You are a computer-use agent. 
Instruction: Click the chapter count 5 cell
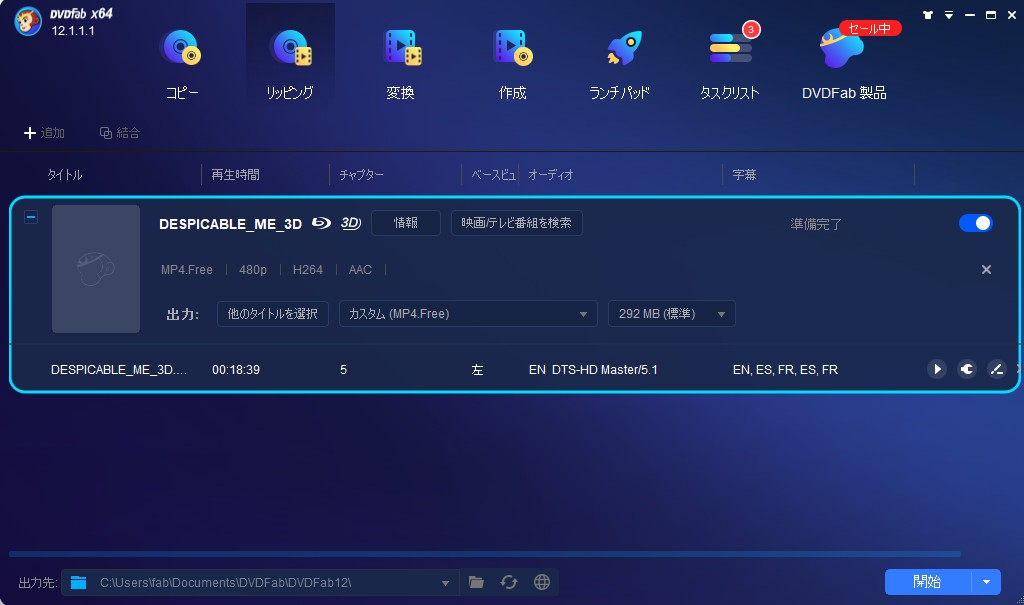pos(344,370)
